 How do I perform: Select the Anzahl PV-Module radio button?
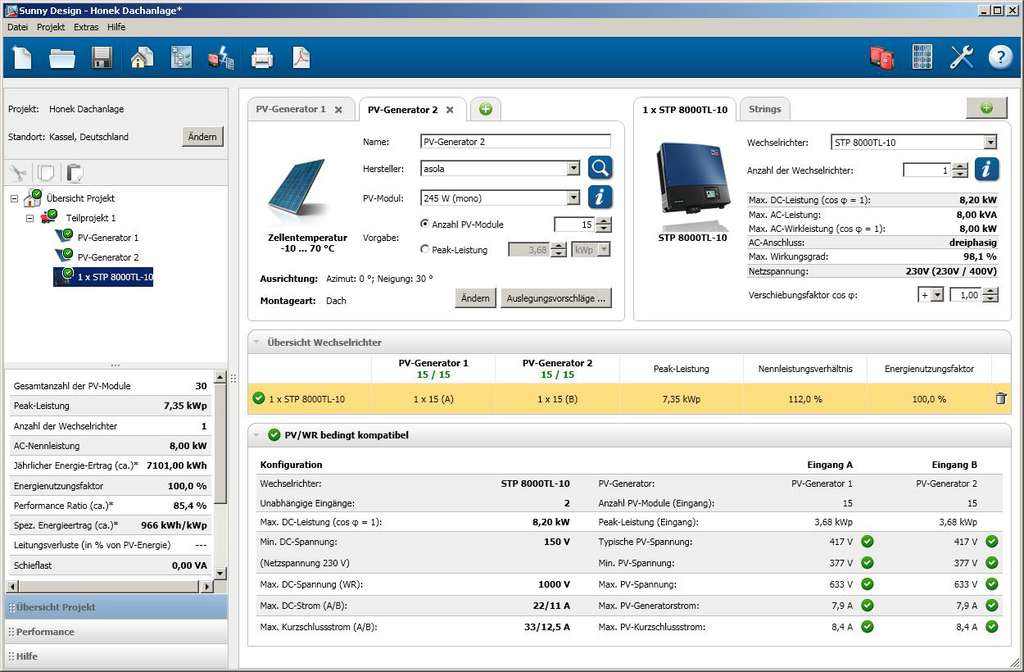(424, 224)
